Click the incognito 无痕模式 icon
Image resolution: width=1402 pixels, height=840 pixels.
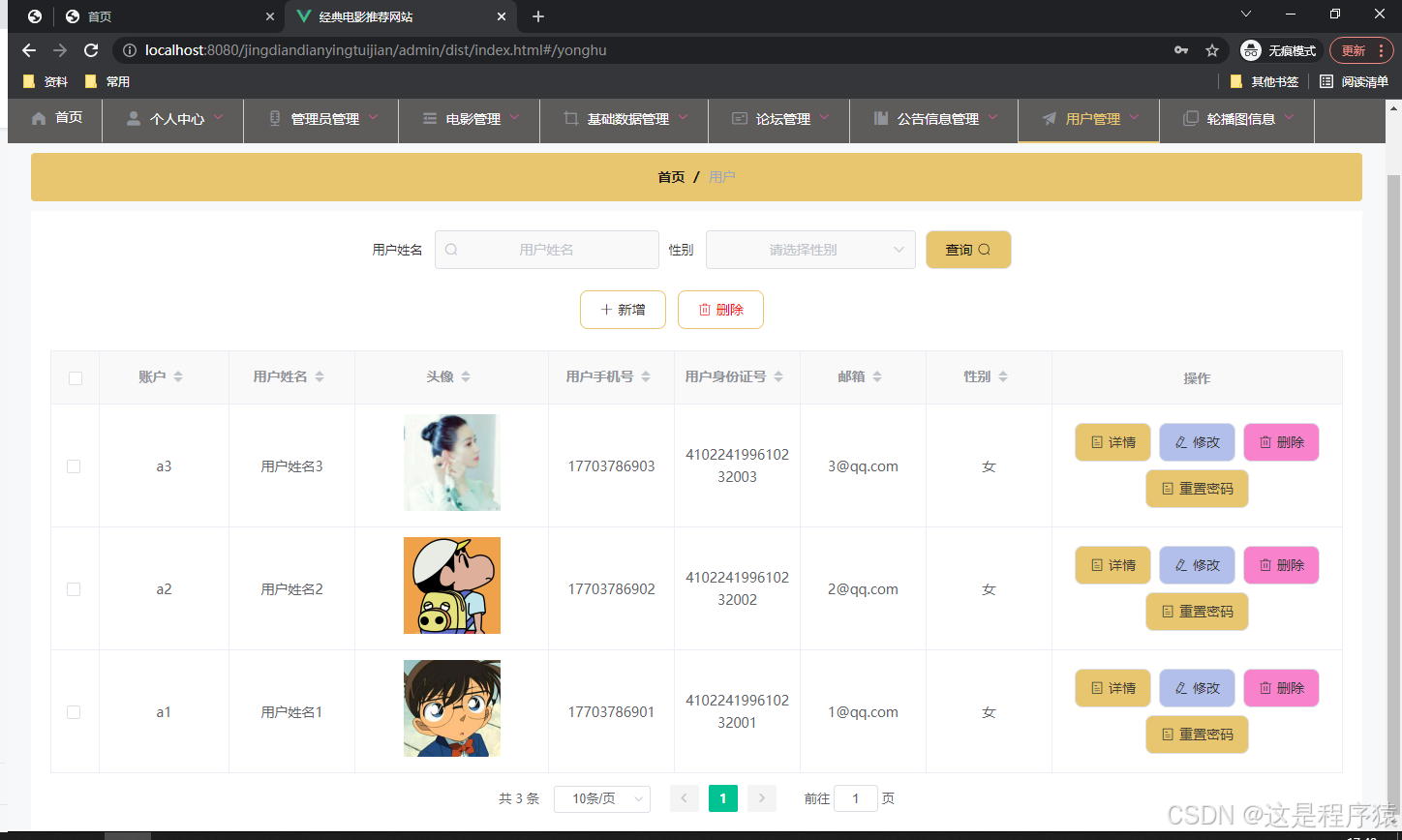[1251, 50]
